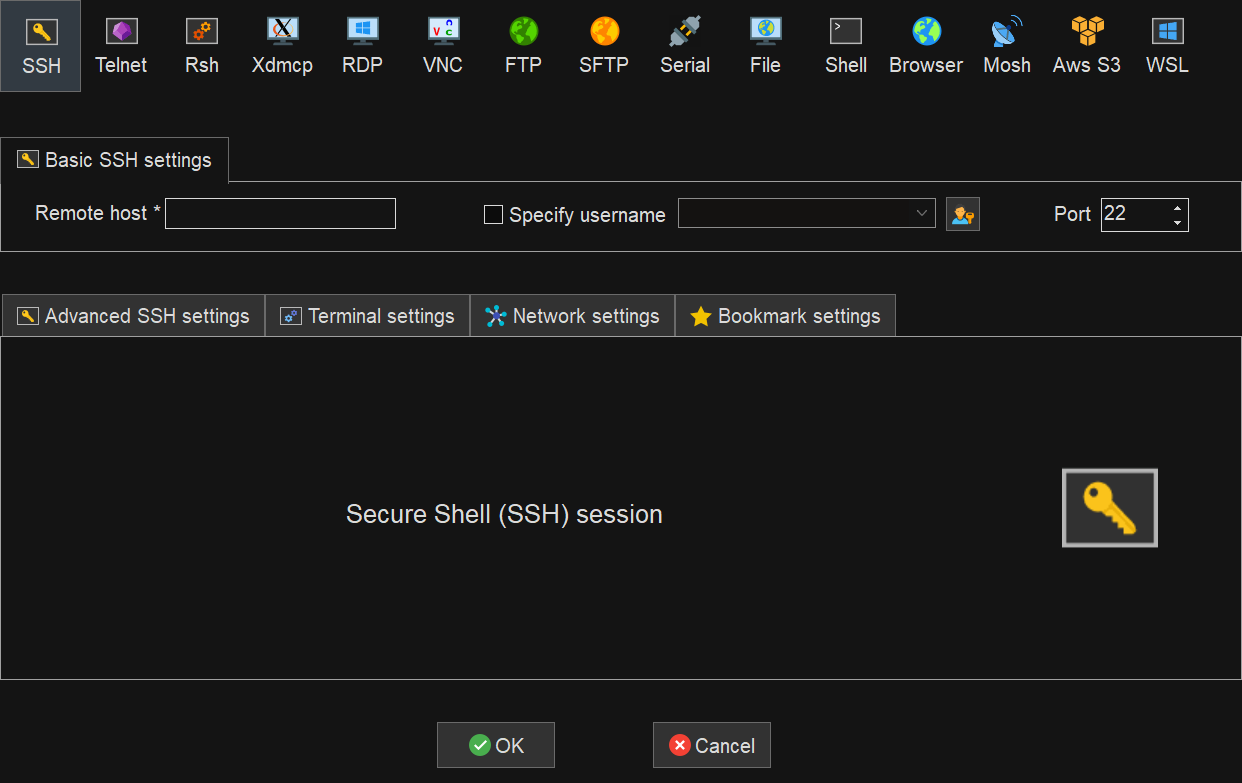Select the RDP session icon
The width and height of the screenshot is (1242, 783).
tap(362, 46)
